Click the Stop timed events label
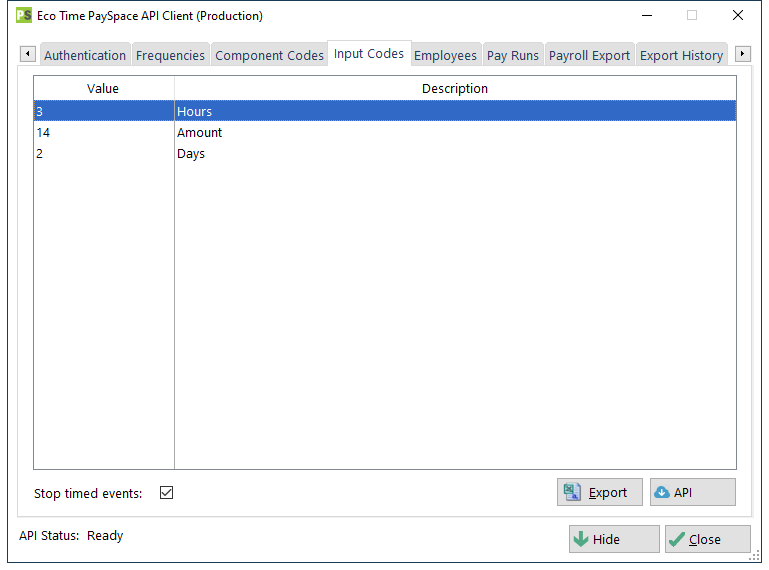 click(x=88, y=493)
